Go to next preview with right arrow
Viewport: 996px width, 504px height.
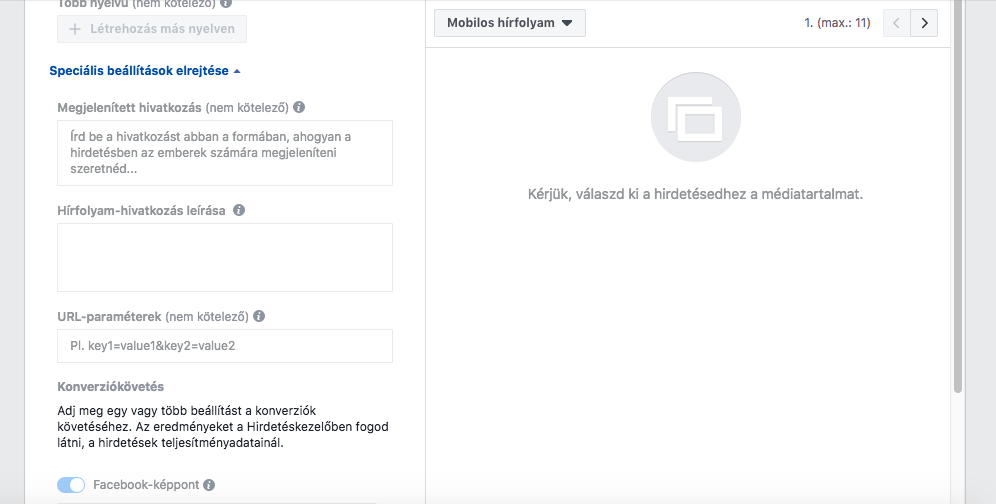924,24
